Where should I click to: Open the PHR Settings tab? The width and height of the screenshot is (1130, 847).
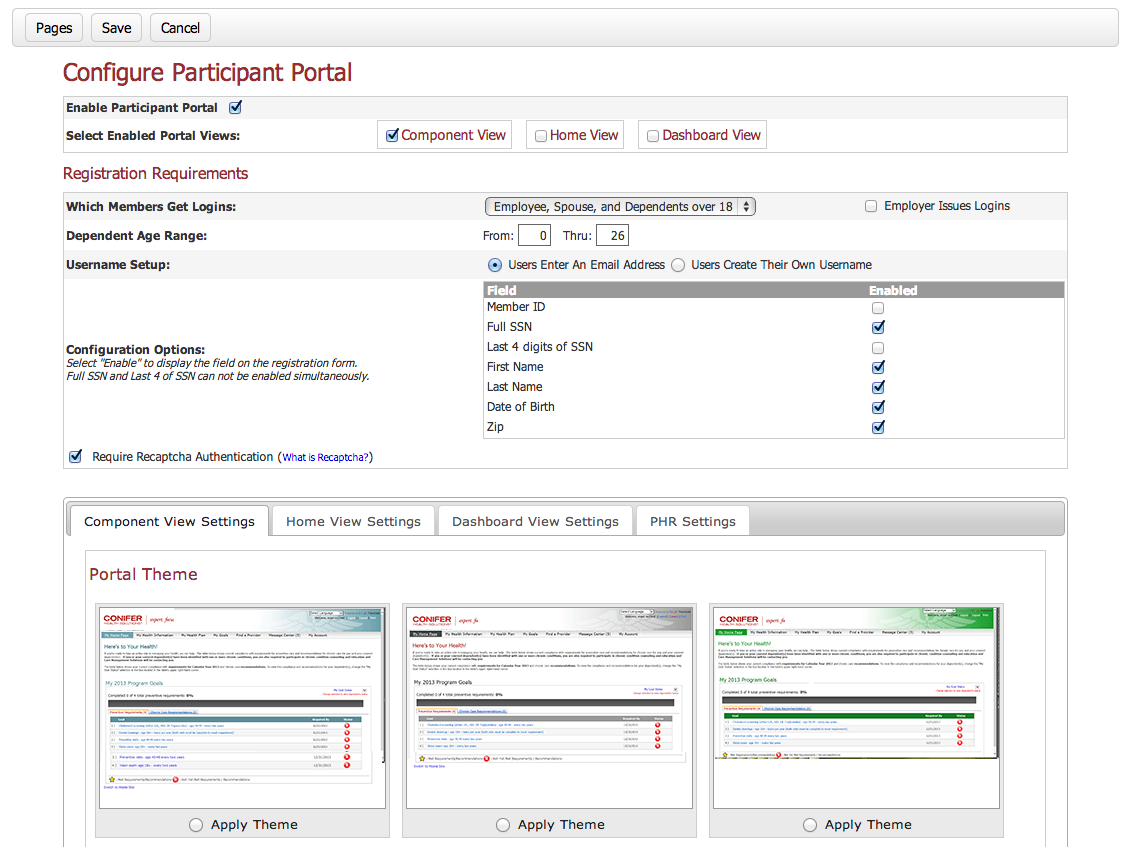693,521
